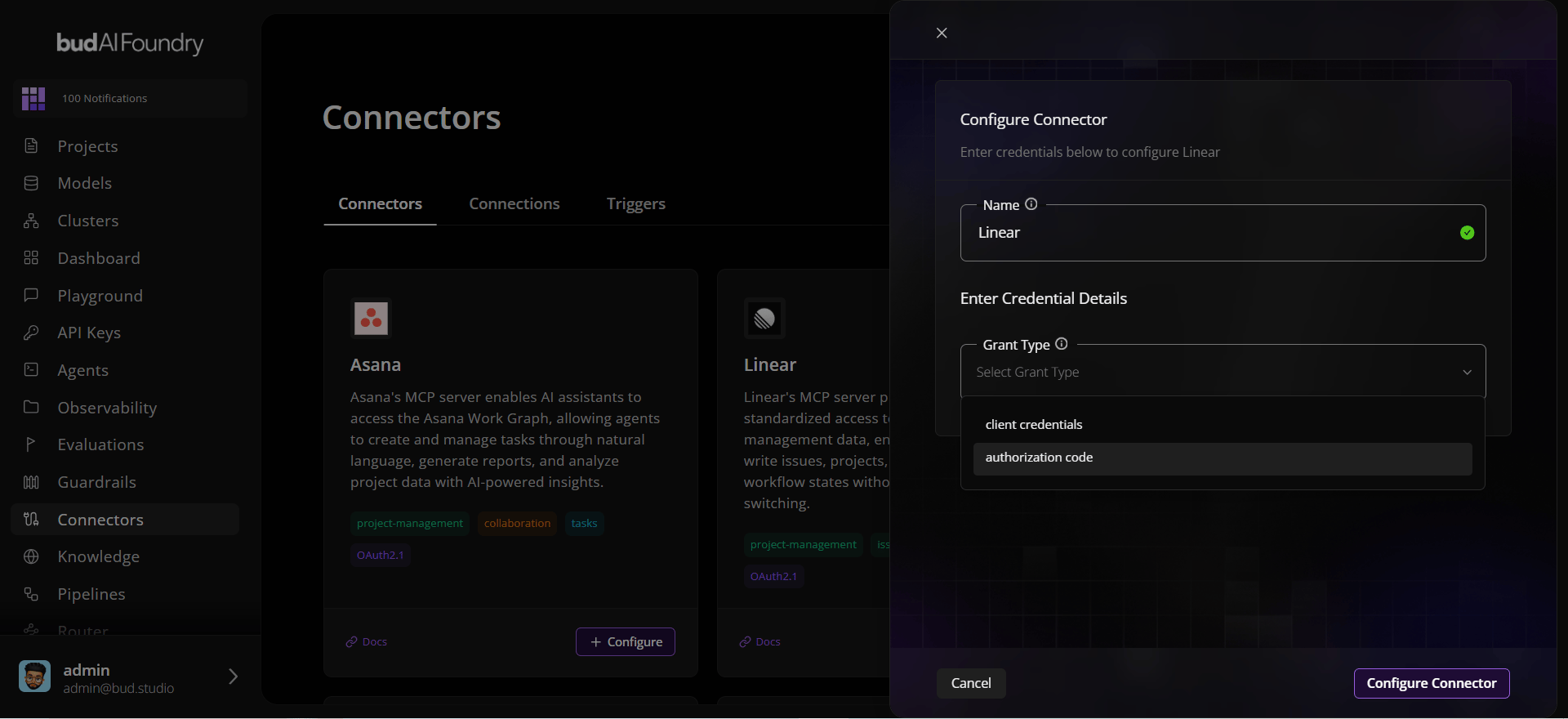1568x719 pixels.
Task: Click the Asana connector logo
Action: tap(371, 318)
